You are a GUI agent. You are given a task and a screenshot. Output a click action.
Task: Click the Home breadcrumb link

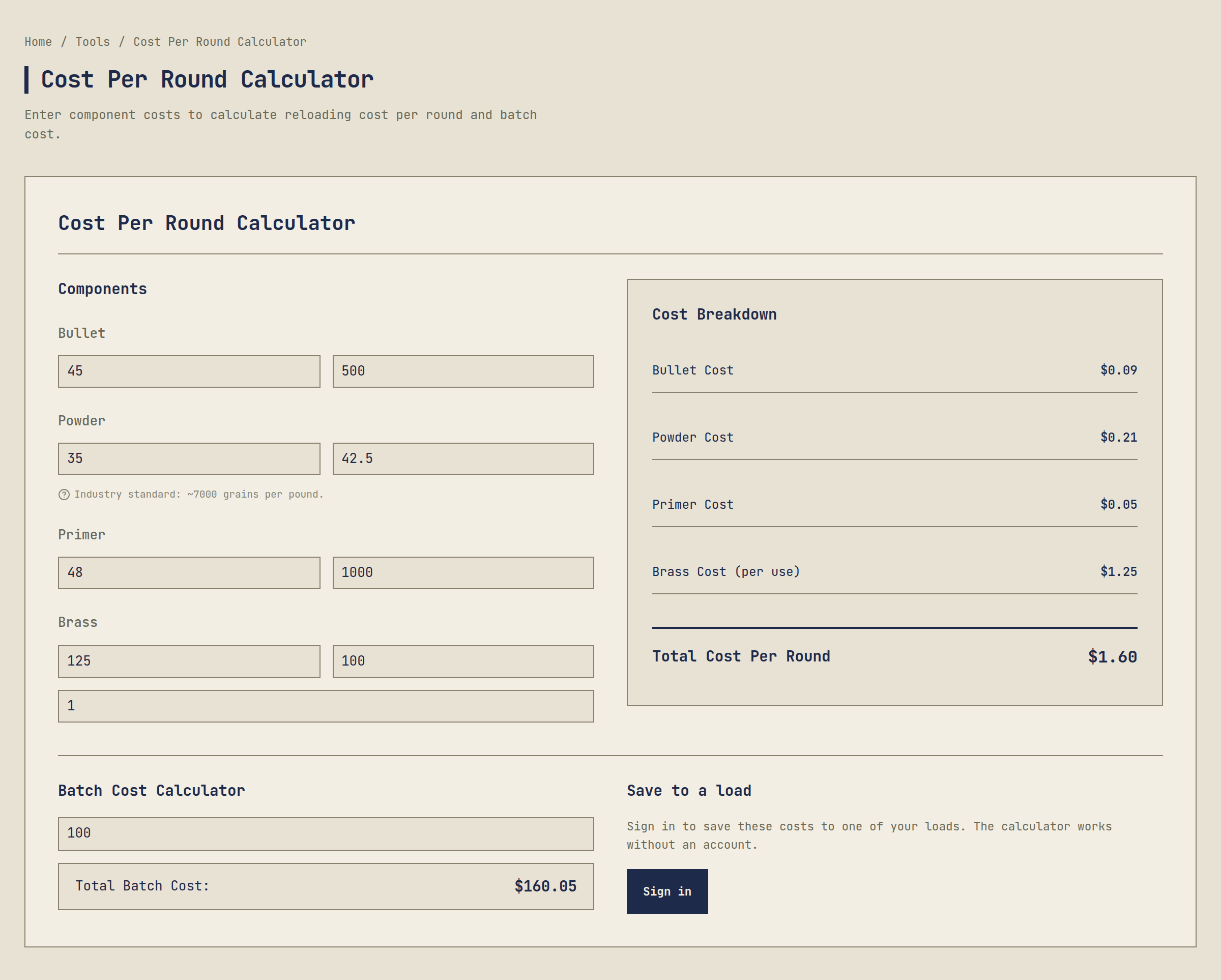[38, 42]
